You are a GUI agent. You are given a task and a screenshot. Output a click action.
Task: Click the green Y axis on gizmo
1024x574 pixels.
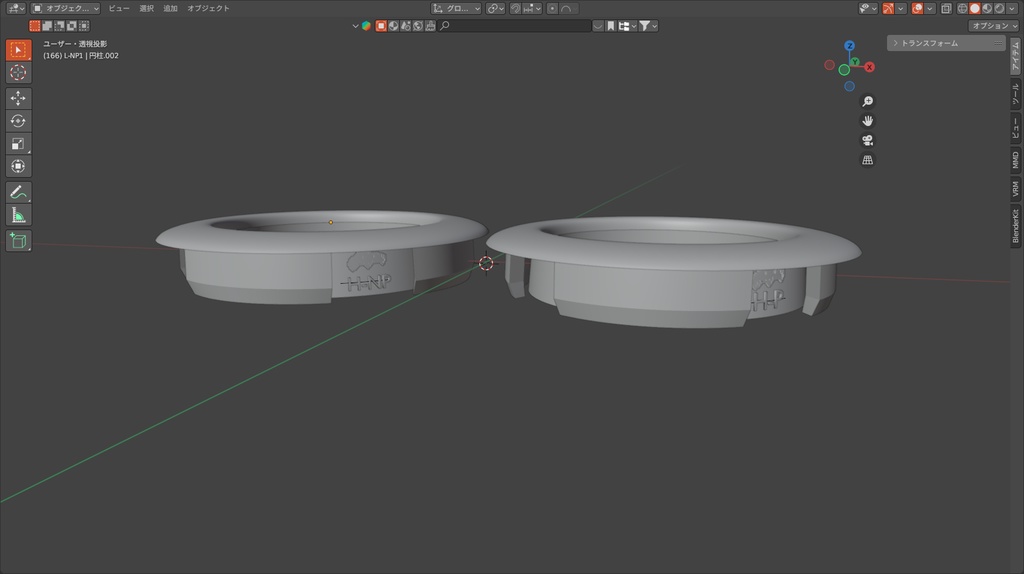(x=855, y=62)
